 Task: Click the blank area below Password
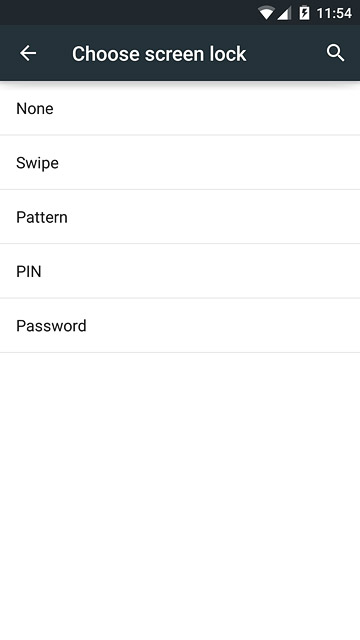click(180, 496)
